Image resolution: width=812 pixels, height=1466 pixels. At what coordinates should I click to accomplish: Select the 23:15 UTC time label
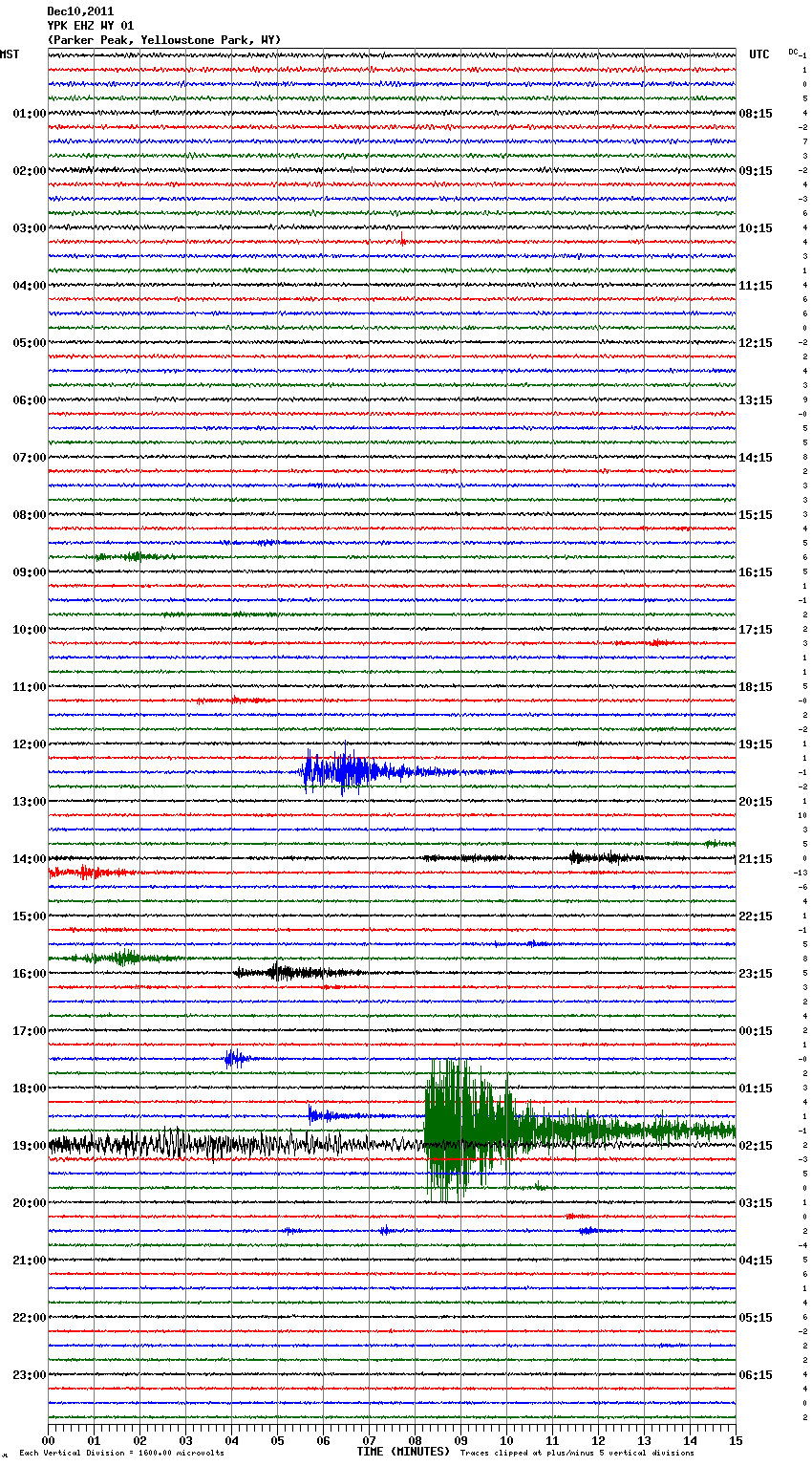pyautogui.click(x=756, y=974)
